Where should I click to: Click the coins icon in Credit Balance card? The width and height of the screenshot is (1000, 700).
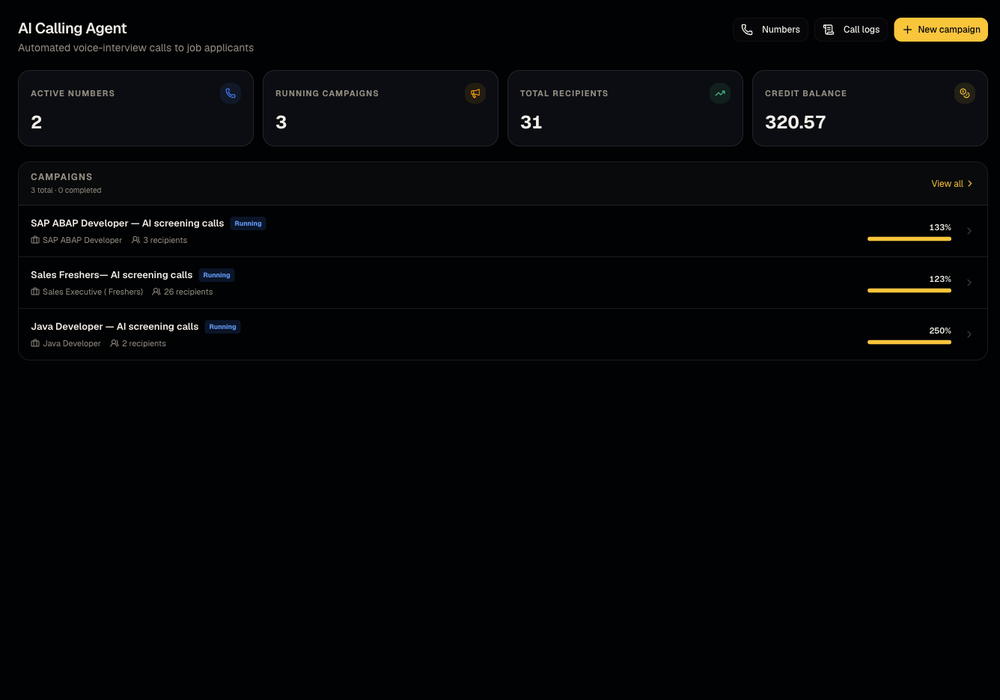965,93
